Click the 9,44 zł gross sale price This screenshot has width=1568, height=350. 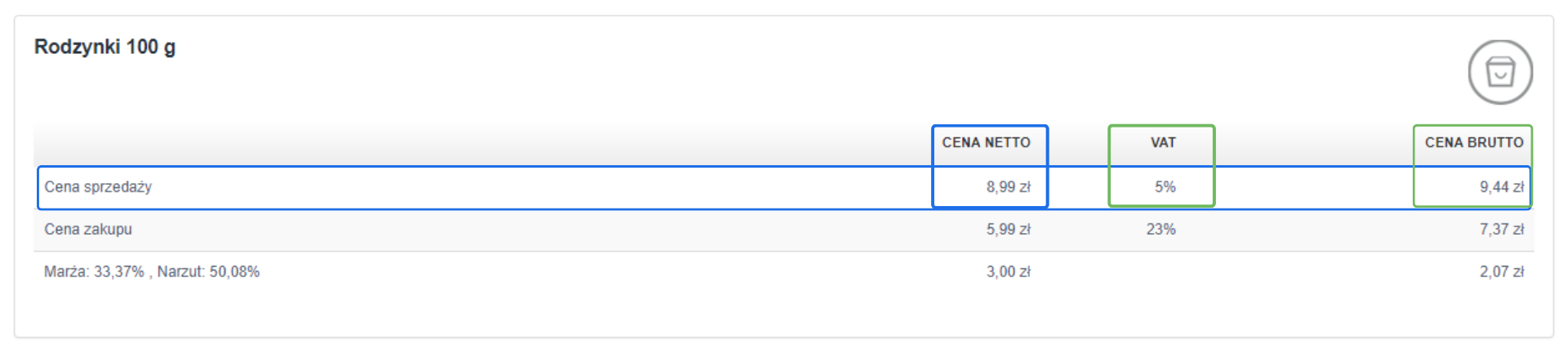coord(1501,187)
